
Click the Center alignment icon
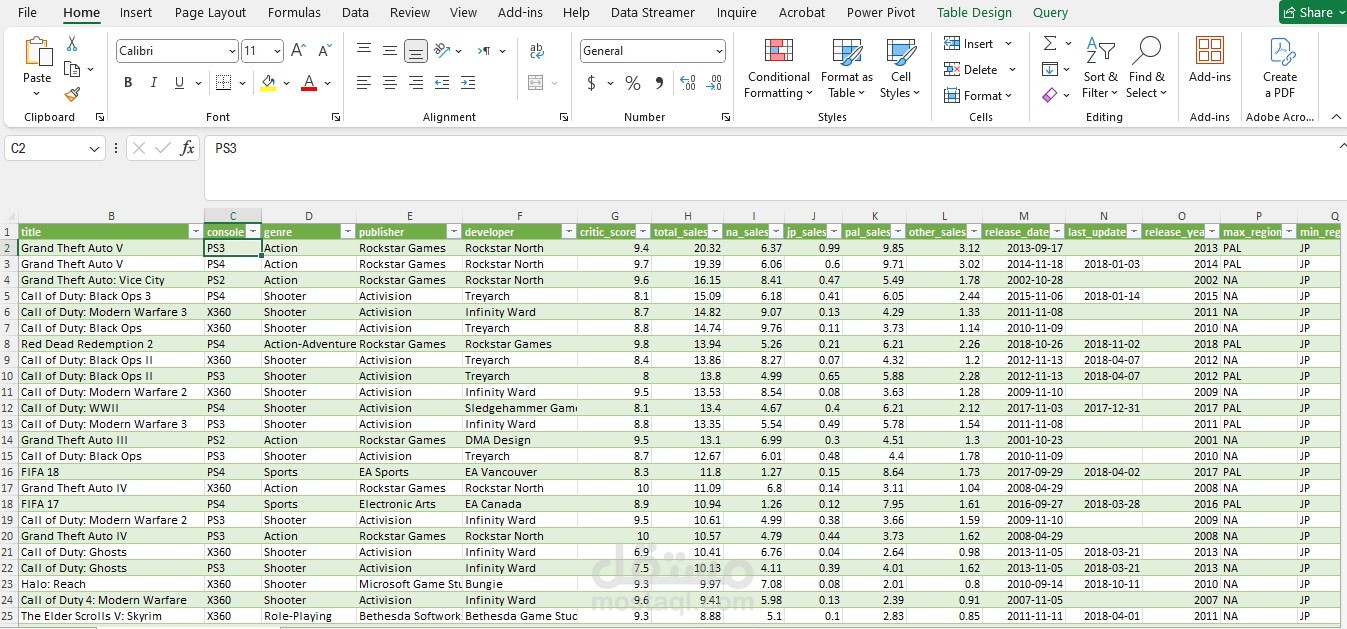click(x=390, y=82)
